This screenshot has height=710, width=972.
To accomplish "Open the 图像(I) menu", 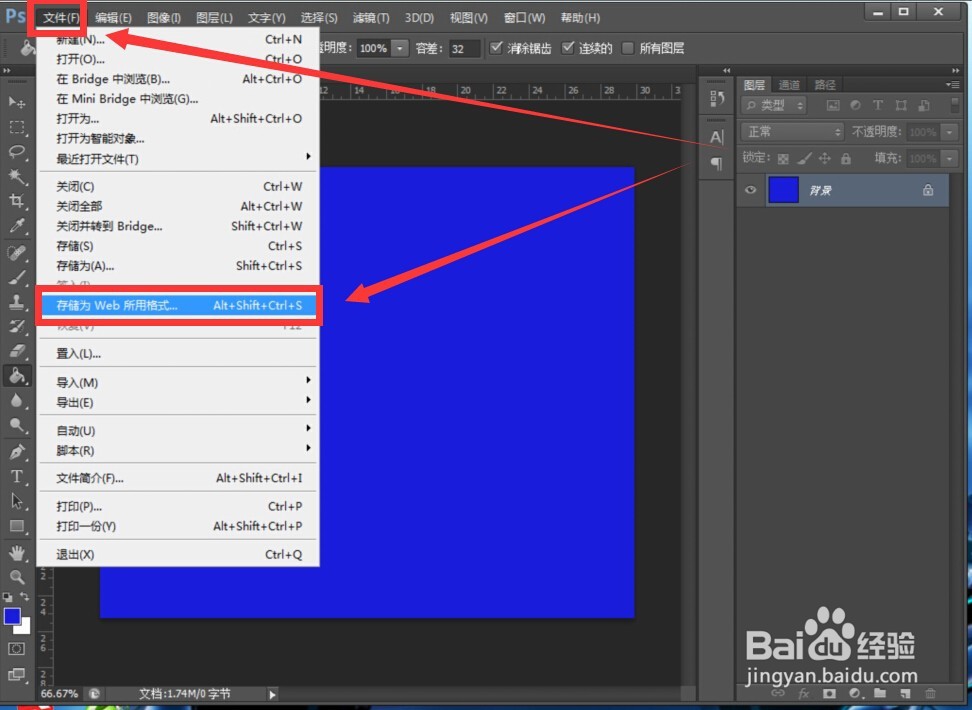I will [164, 18].
